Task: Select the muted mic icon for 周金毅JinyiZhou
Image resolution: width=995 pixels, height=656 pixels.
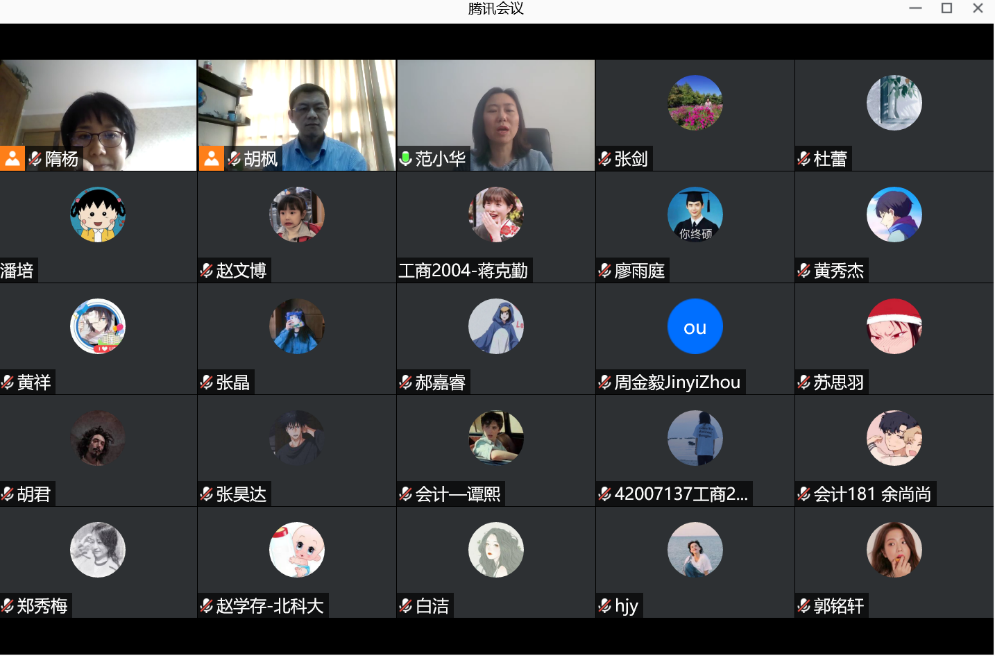Action: (605, 382)
